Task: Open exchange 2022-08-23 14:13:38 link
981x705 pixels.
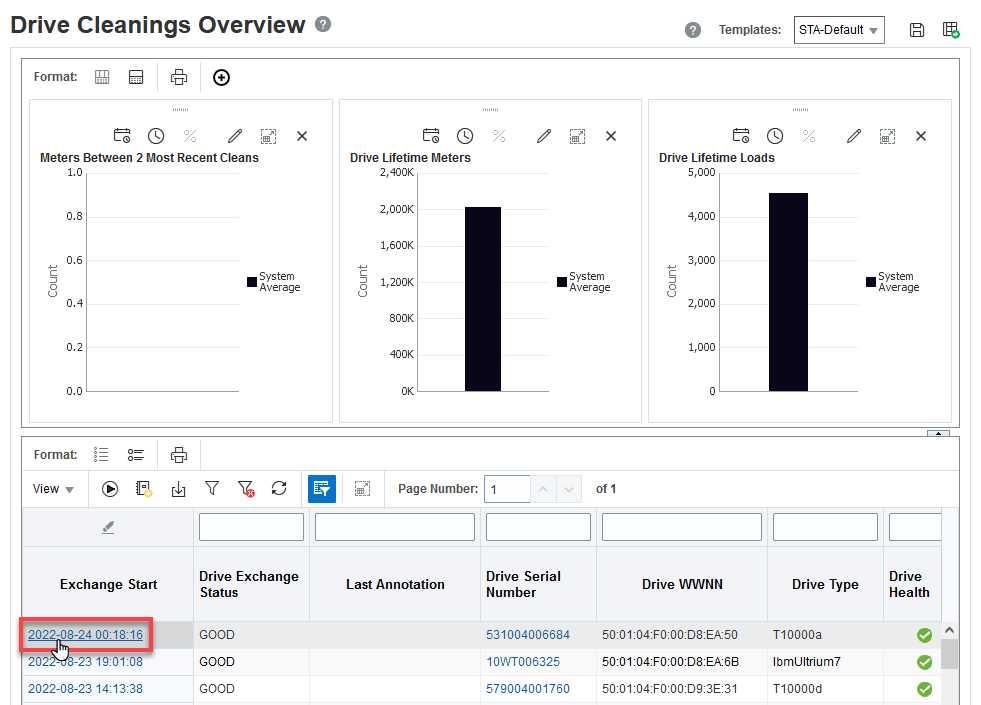Action: (85, 689)
